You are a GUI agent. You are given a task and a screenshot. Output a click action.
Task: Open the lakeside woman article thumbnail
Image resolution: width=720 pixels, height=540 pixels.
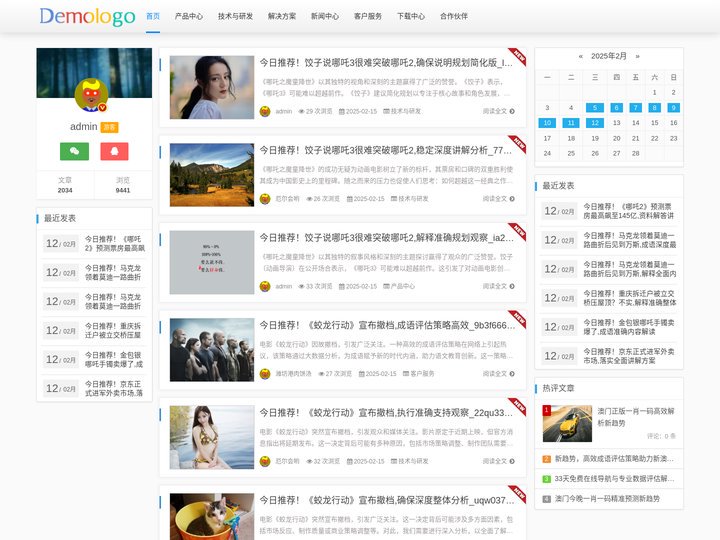coord(212,437)
